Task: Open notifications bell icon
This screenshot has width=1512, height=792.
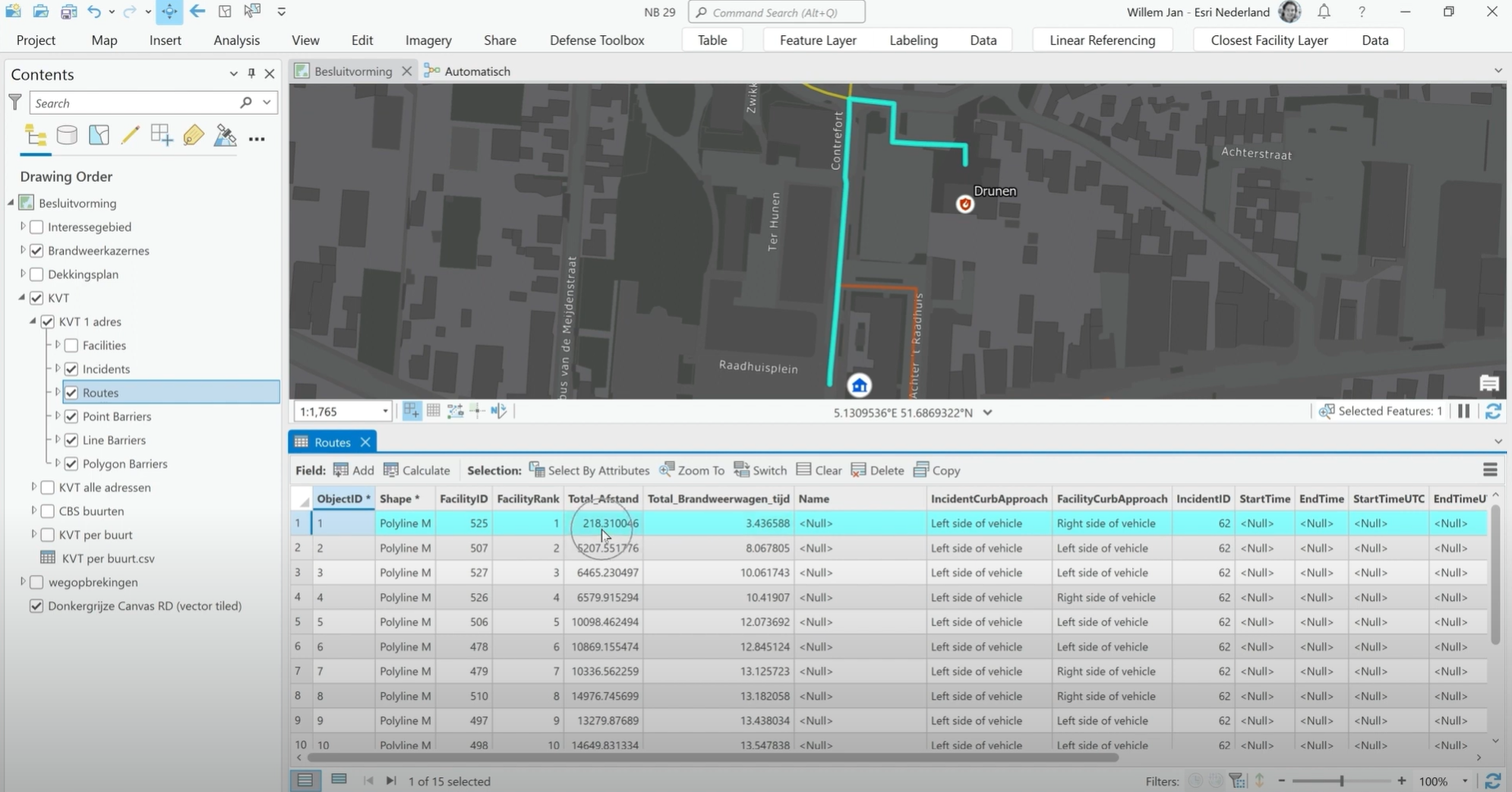Action: [1324, 11]
